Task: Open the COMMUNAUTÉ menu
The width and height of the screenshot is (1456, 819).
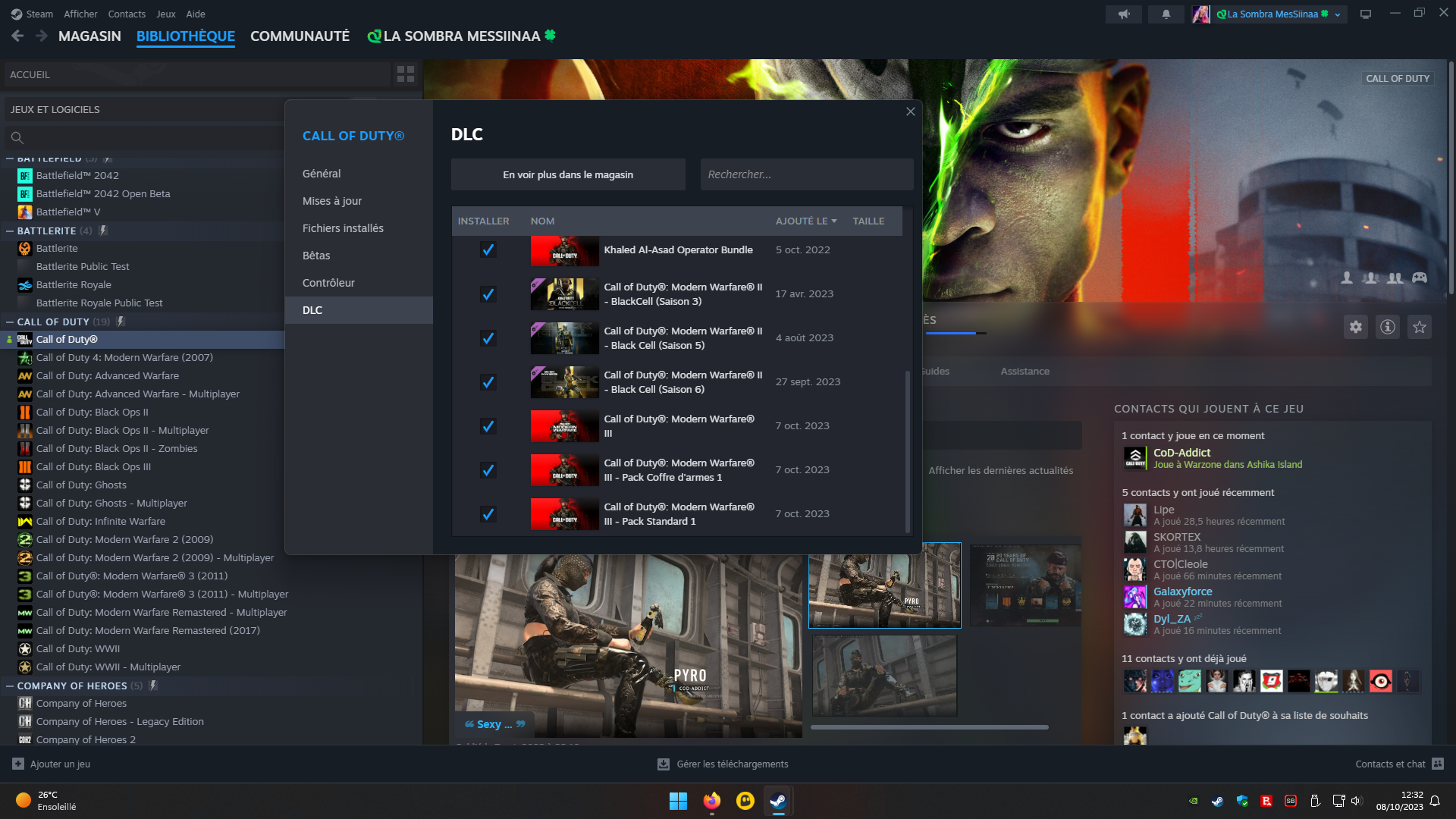Action: pos(300,36)
